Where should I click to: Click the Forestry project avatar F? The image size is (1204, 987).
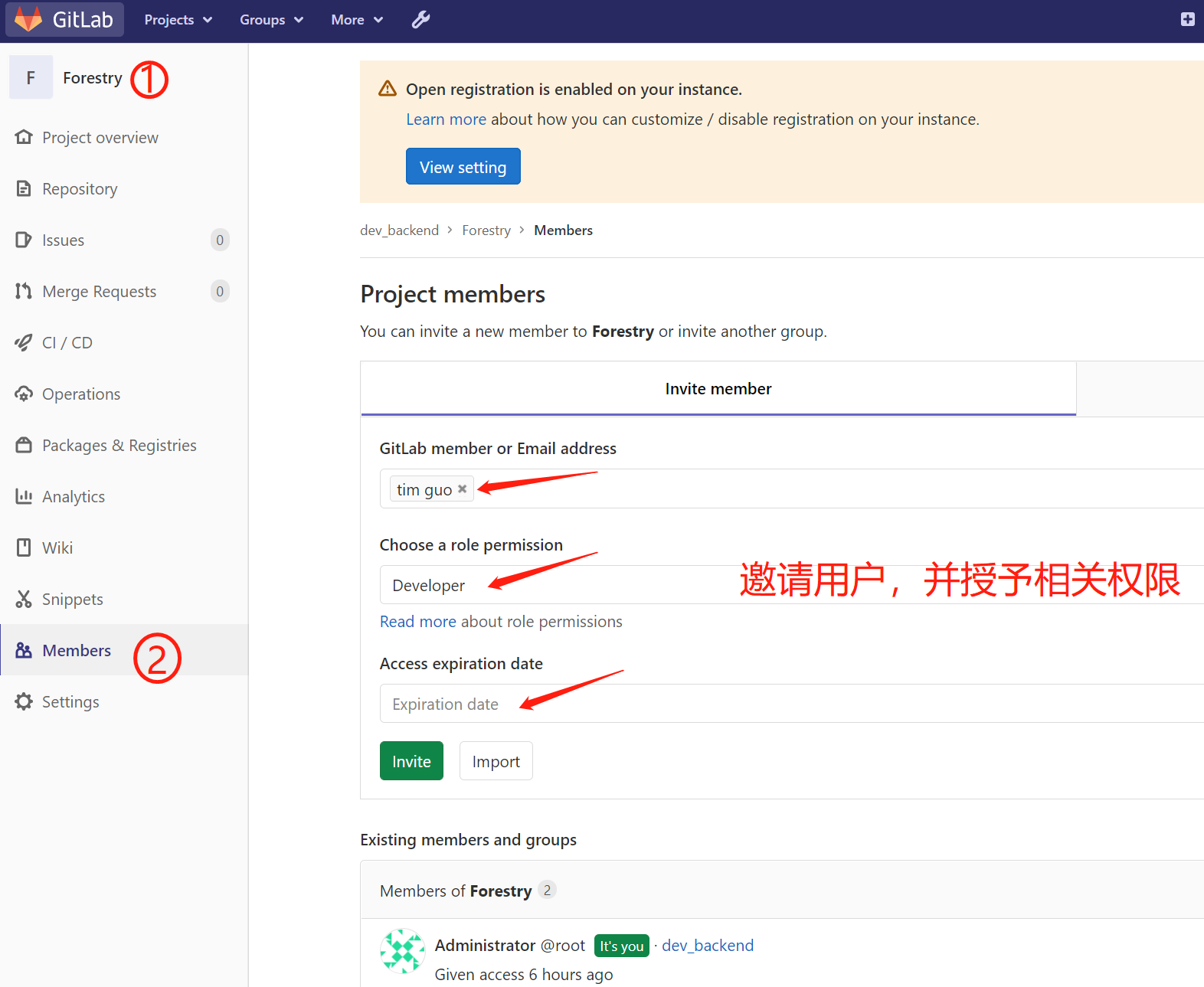point(31,77)
